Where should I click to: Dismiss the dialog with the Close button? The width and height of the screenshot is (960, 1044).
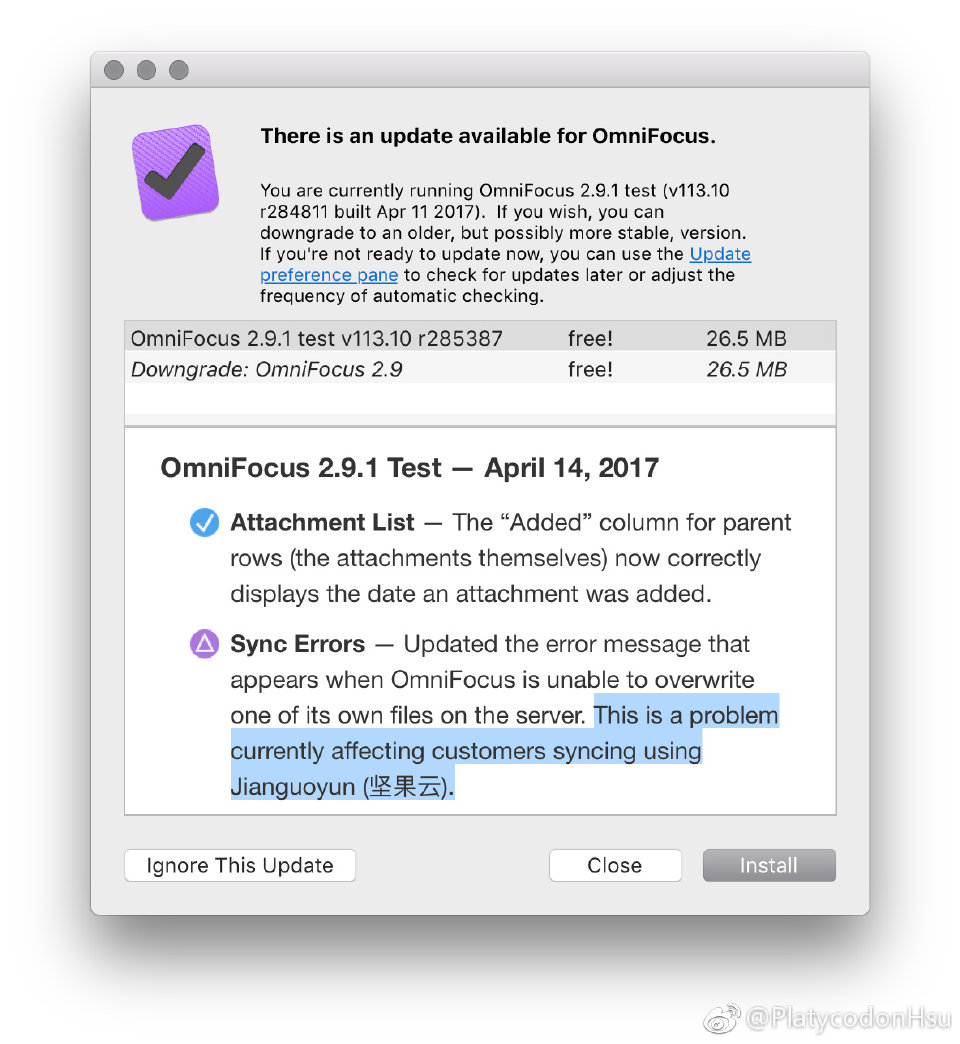point(615,865)
